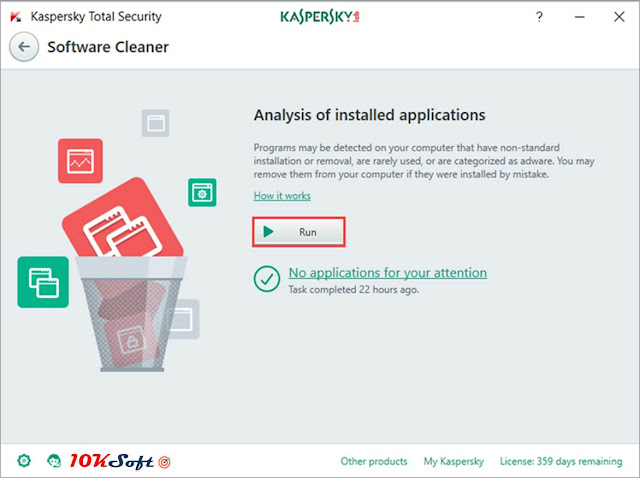Open Support via the headset face icon

(x=54, y=461)
